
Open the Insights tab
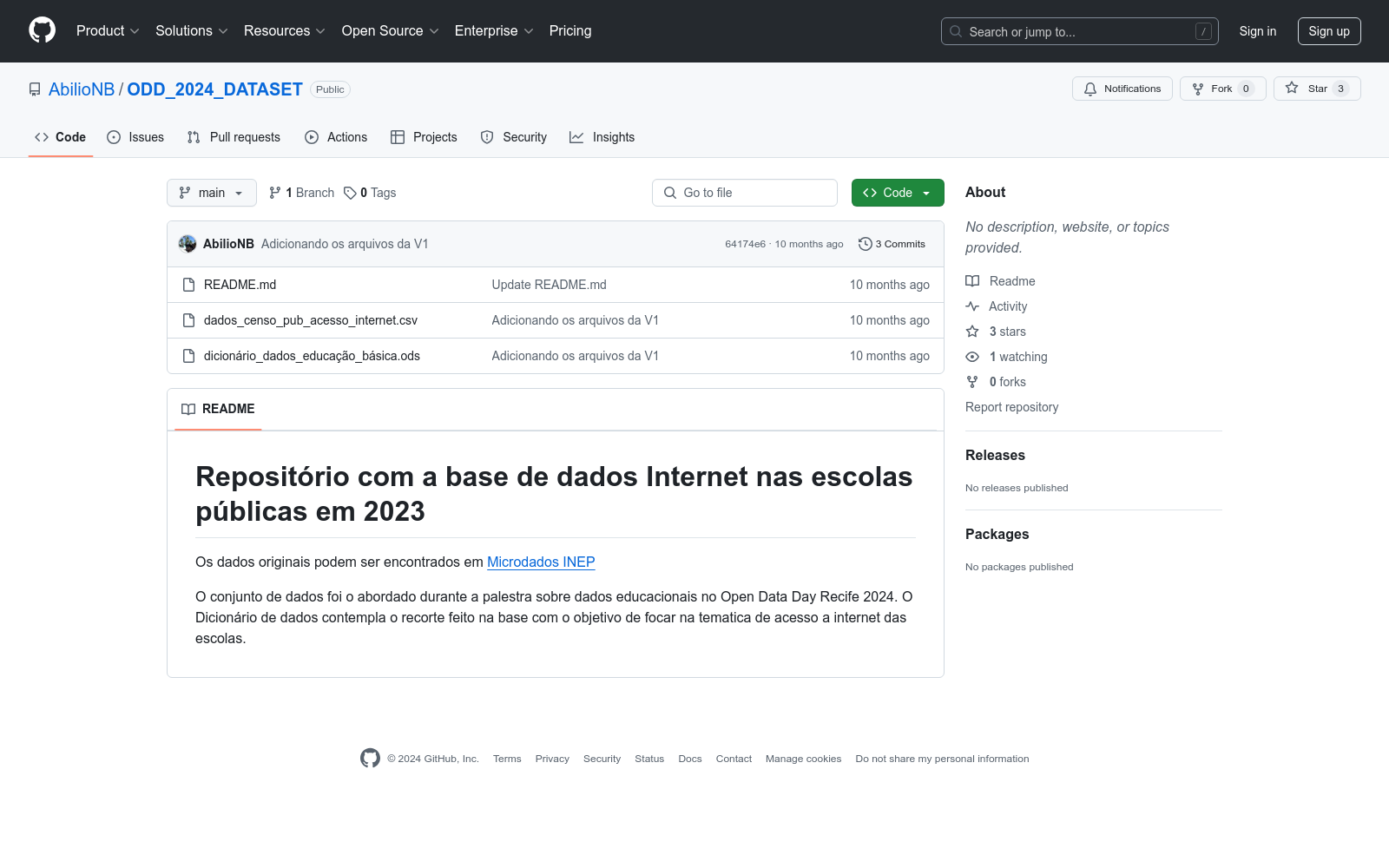pos(602,137)
